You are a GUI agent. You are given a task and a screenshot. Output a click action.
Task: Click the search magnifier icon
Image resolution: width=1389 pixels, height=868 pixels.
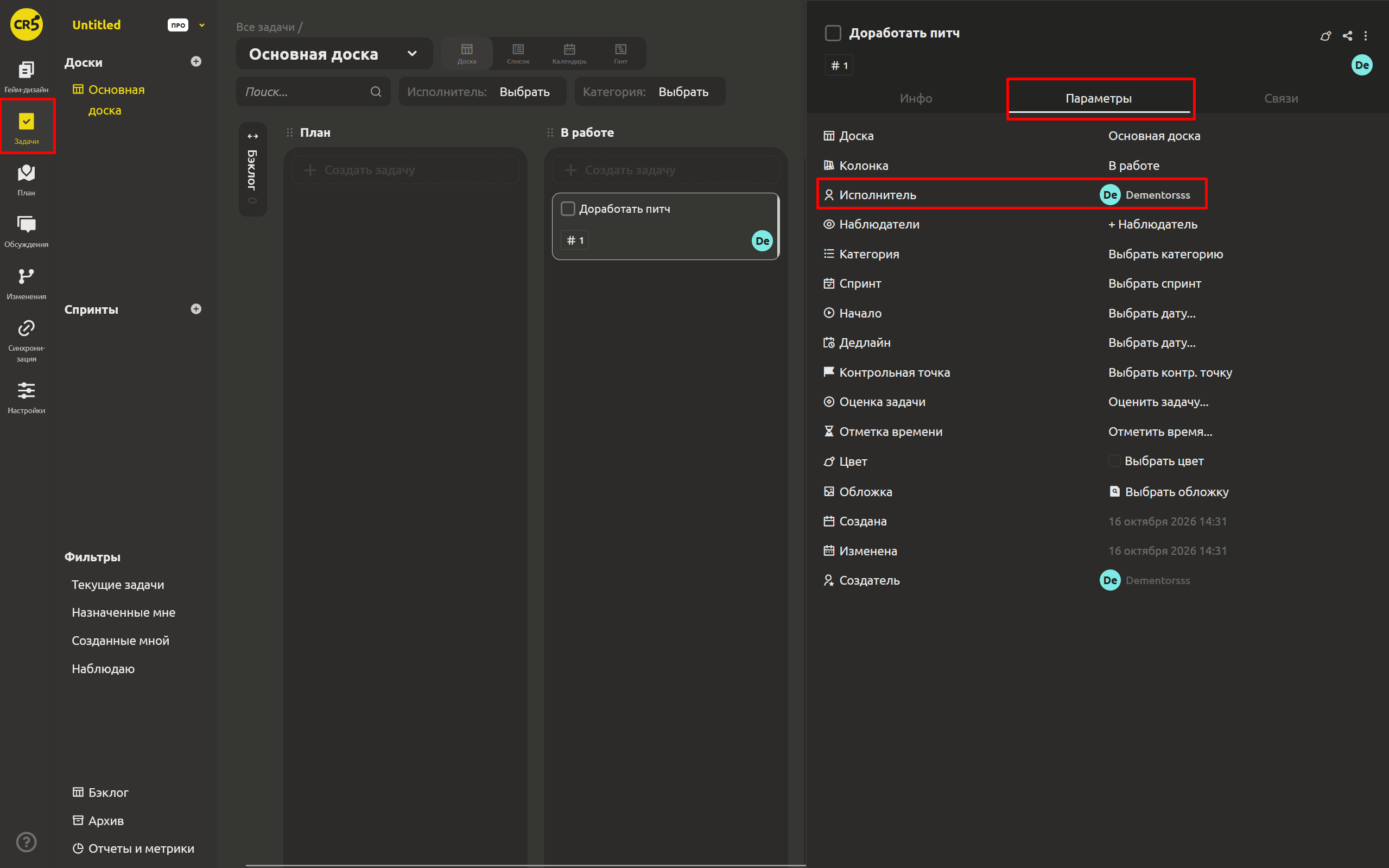point(376,92)
